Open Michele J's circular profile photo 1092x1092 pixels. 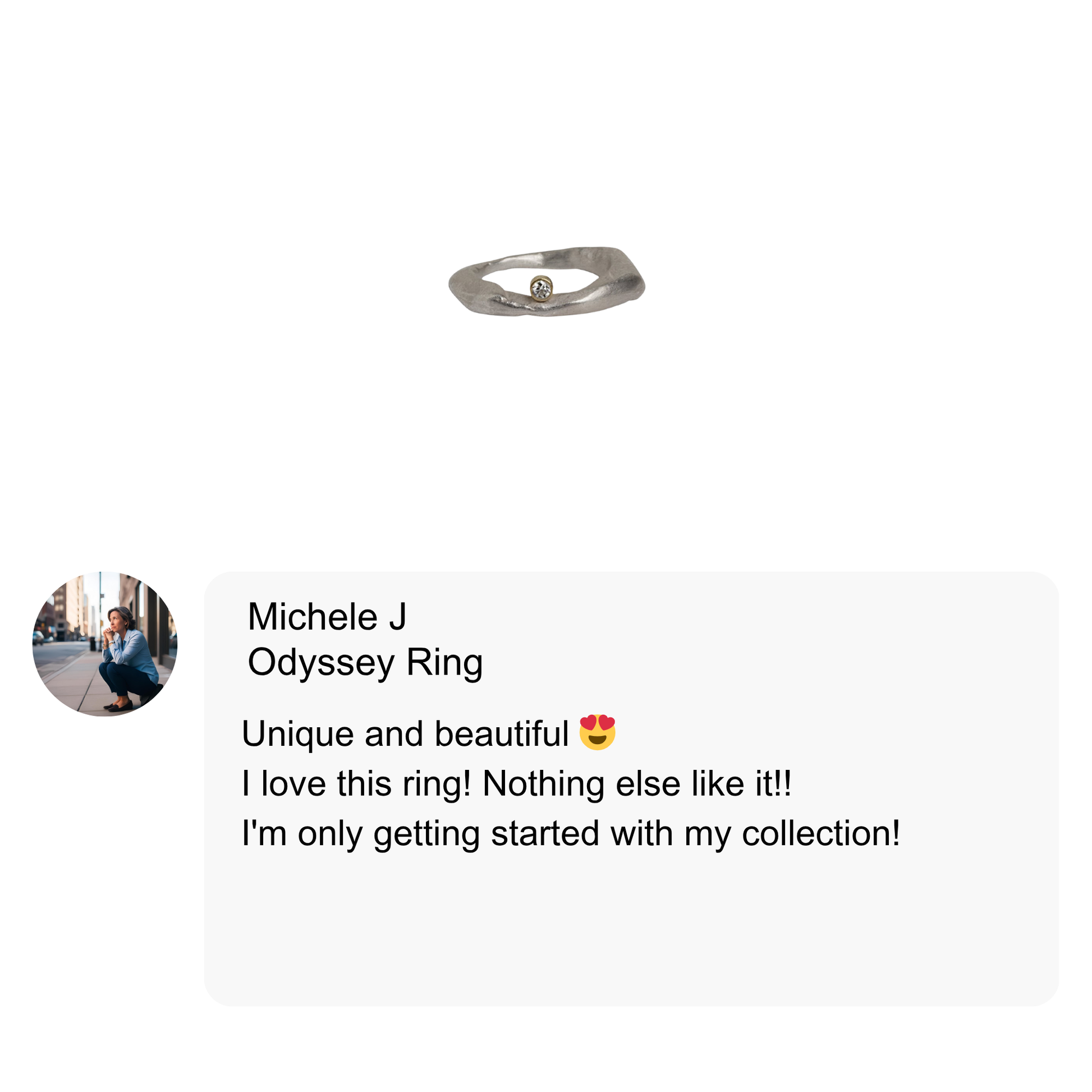tap(105, 644)
